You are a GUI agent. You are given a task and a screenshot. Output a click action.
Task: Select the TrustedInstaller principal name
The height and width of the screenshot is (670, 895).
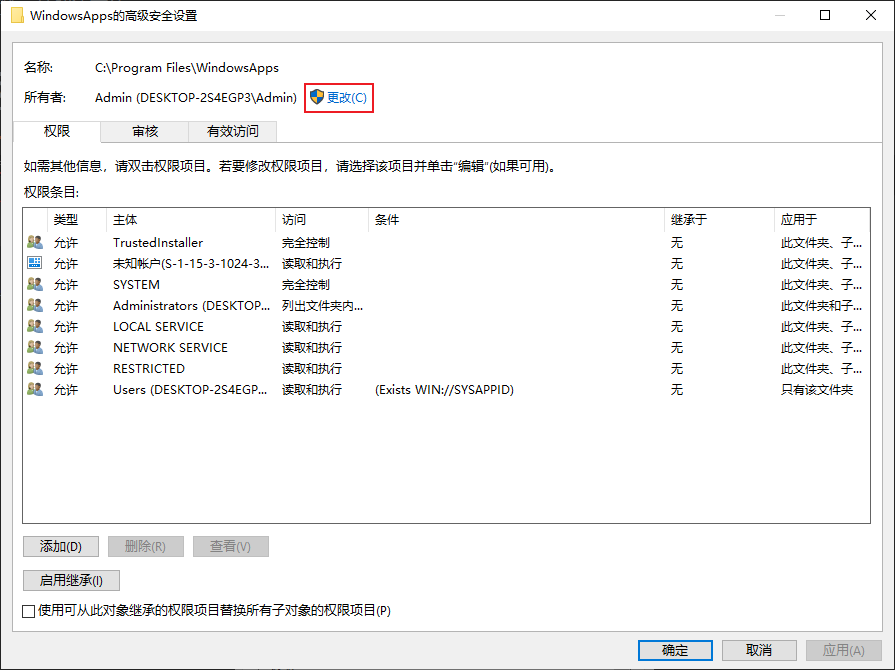(158, 243)
